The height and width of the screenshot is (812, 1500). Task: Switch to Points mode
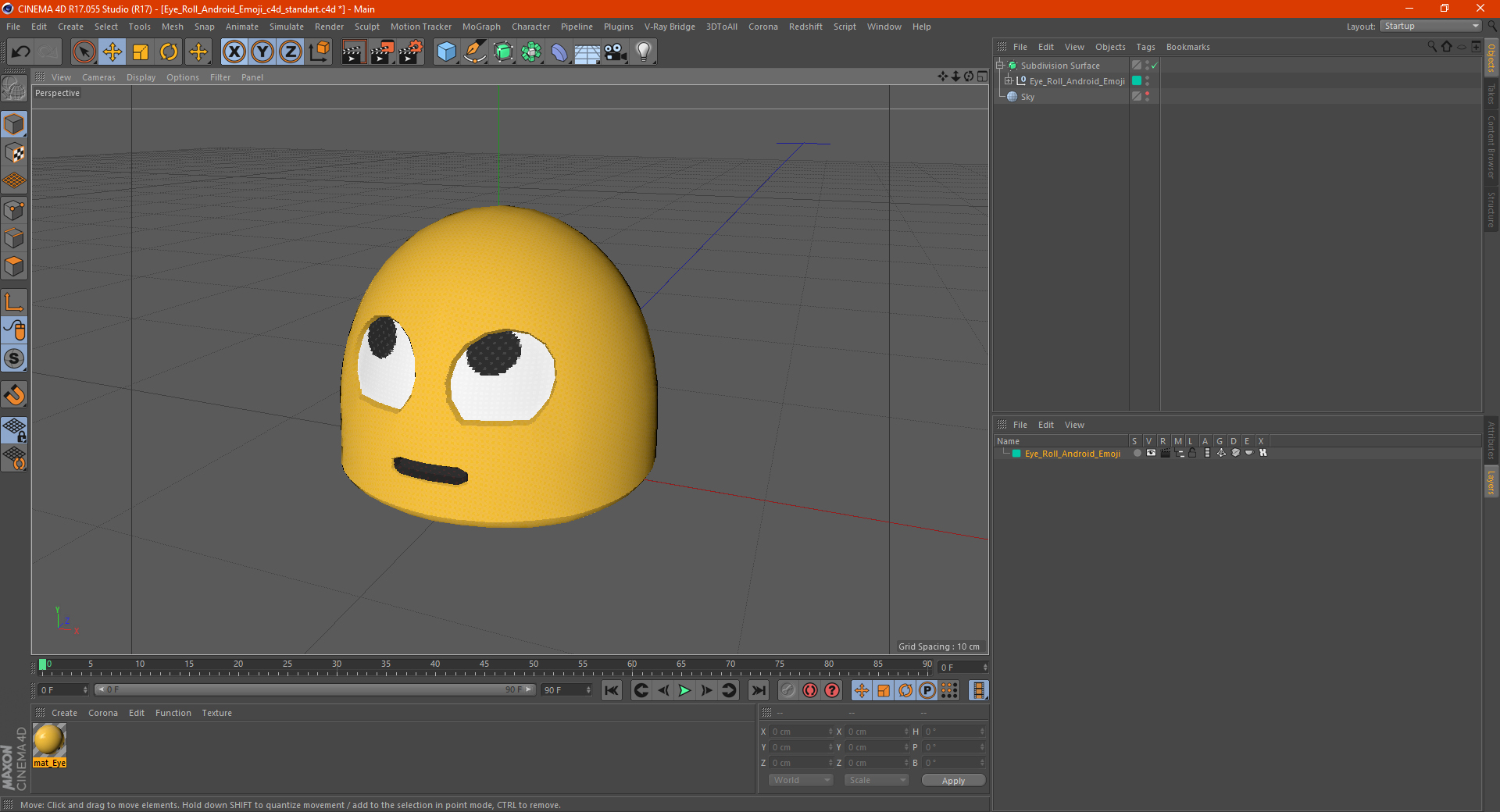pos(15,210)
